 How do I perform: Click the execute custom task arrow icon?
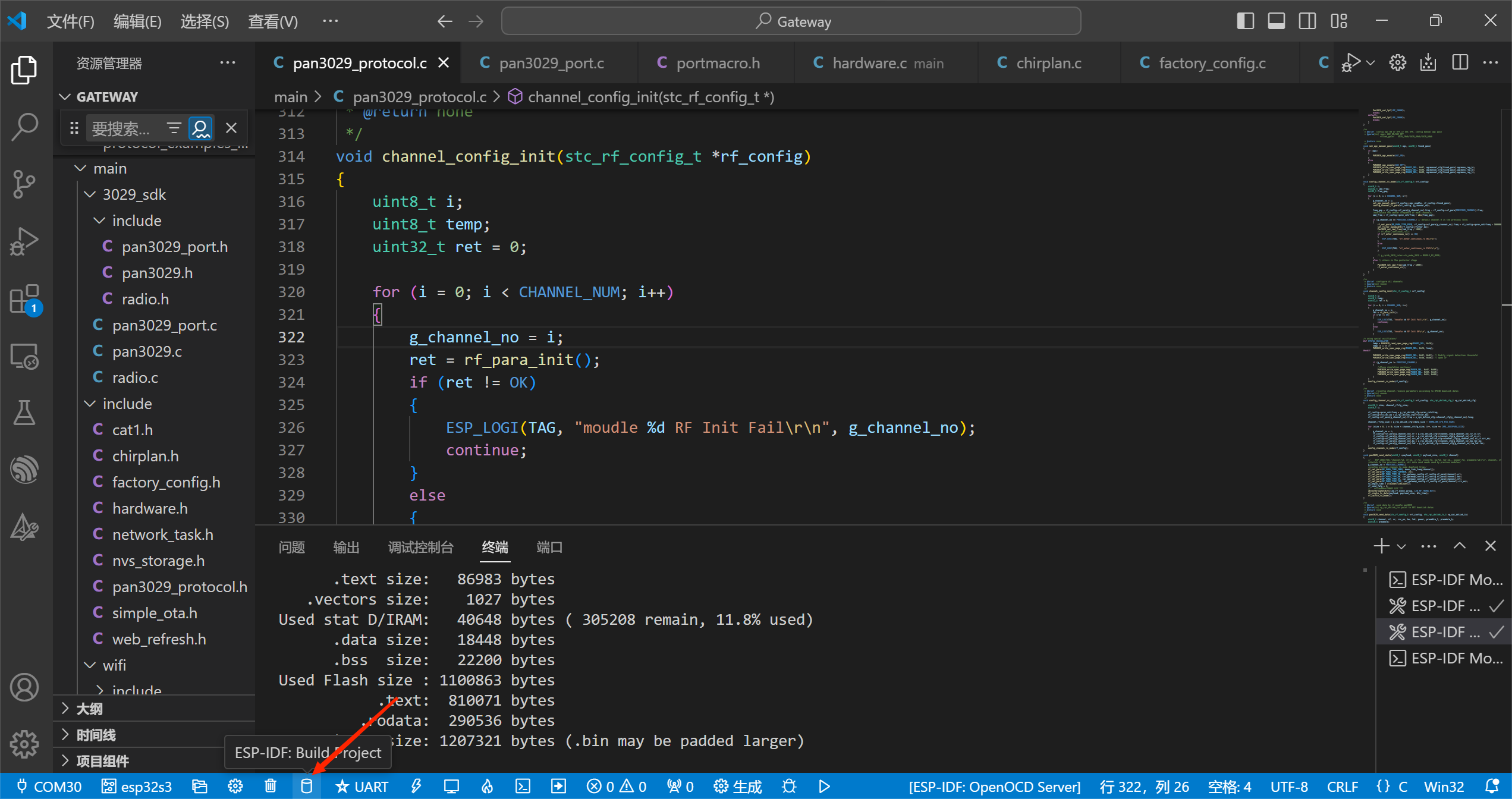click(558, 787)
